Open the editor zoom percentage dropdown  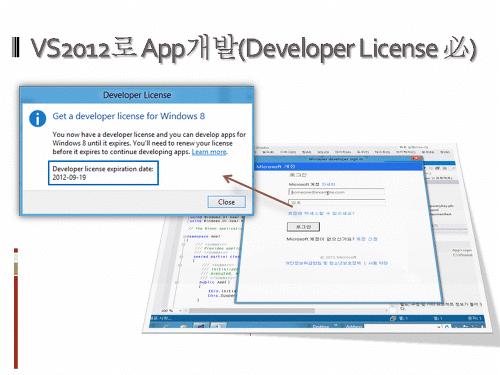pos(180,311)
